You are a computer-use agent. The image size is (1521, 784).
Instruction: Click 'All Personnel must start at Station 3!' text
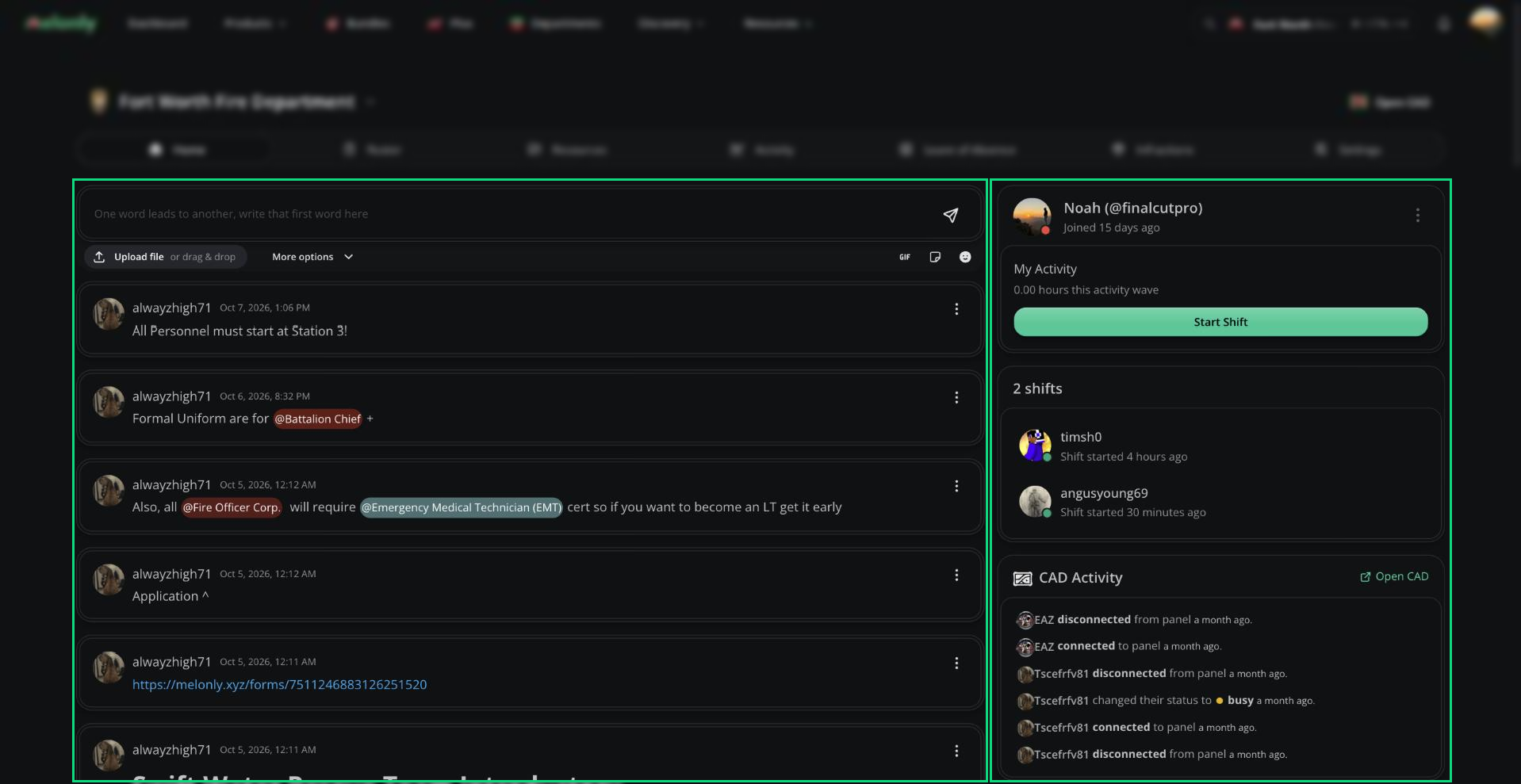pos(239,331)
